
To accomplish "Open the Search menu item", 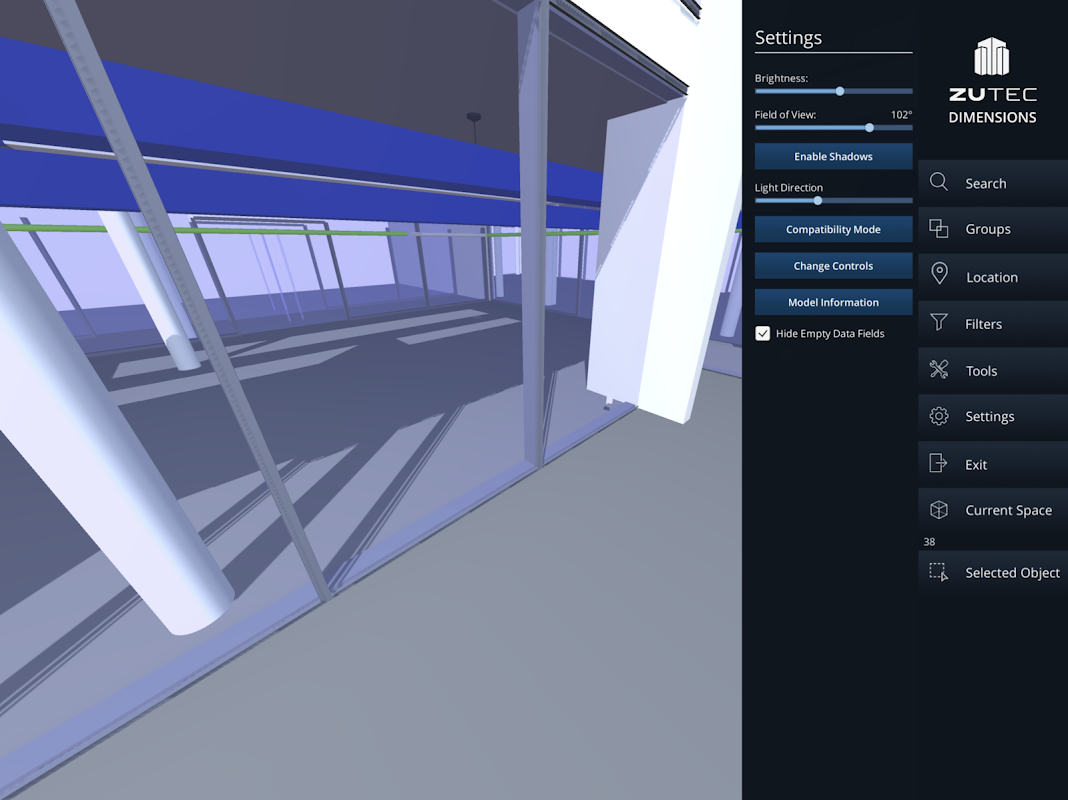I will tap(993, 183).
